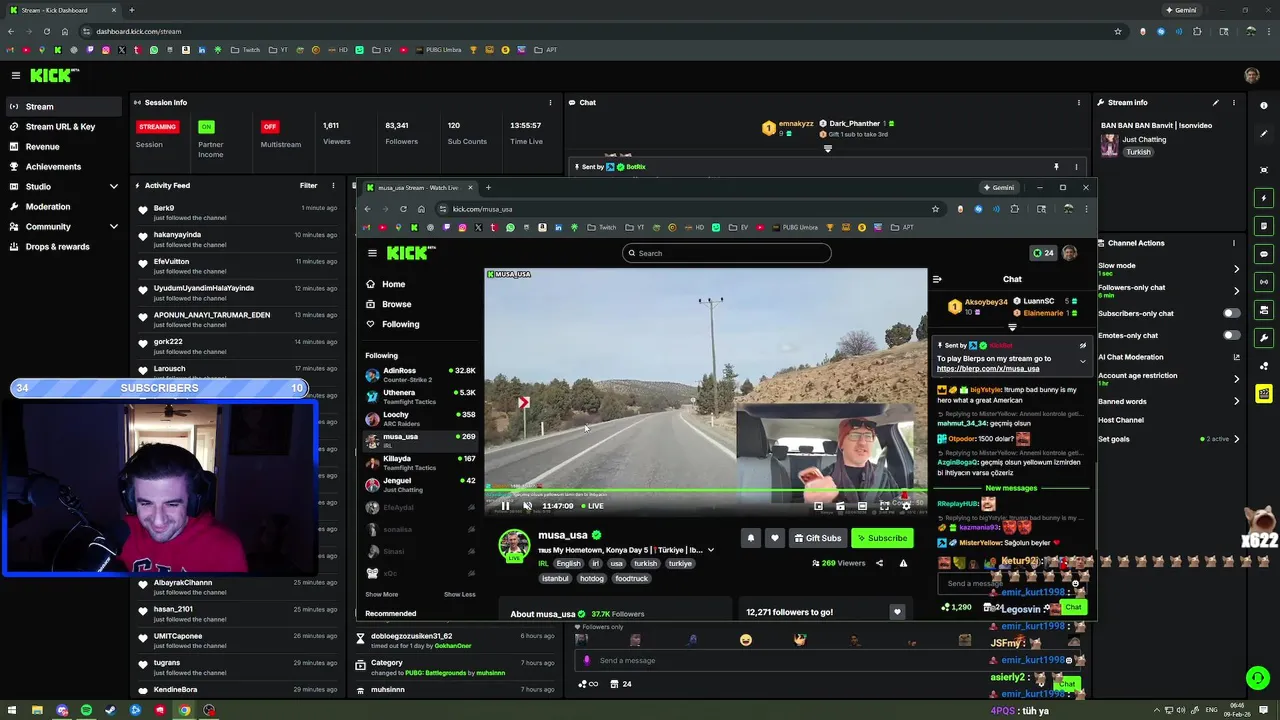Open Spotify from the taskbar
This screenshot has width=1280, height=720.
pyautogui.click(x=86, y=711)
